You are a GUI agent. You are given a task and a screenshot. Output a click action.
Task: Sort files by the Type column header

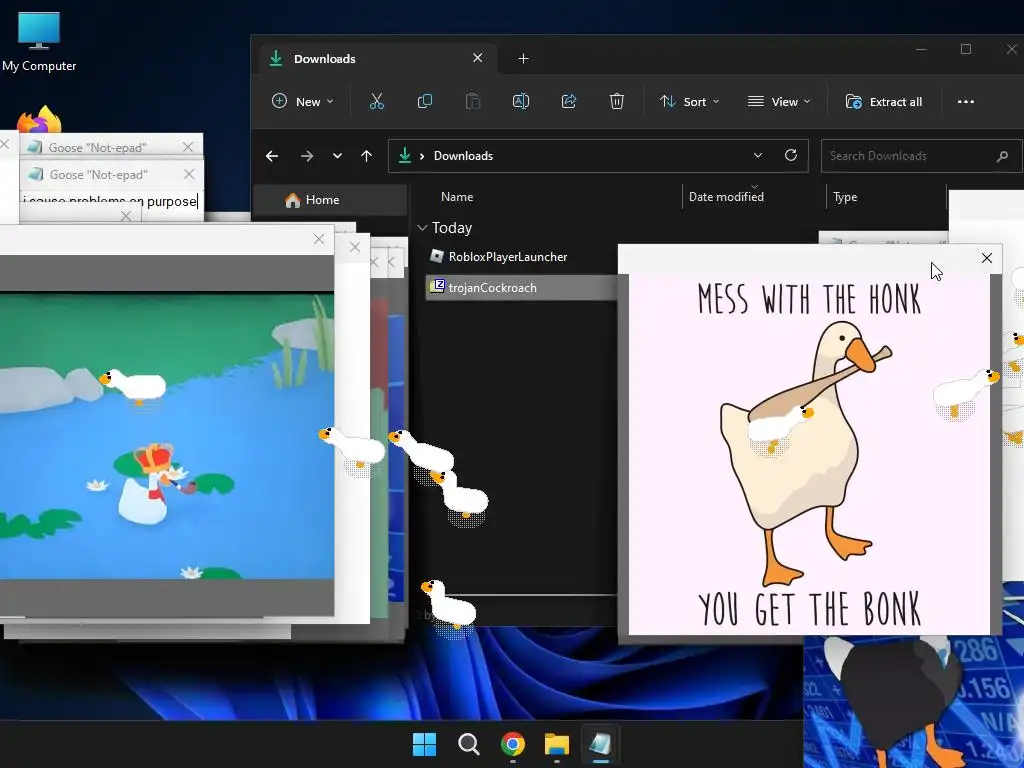pos(844,197)
